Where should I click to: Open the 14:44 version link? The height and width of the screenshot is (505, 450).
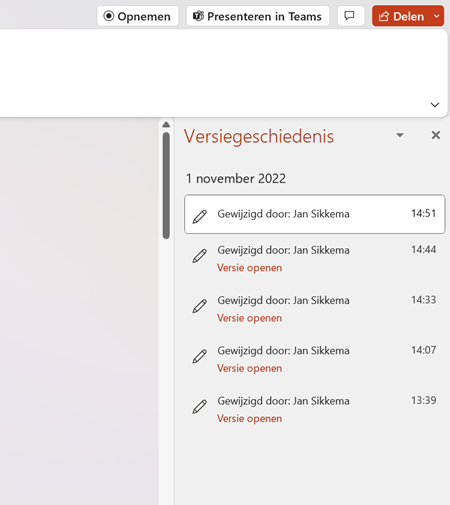[x=249, y=268]
